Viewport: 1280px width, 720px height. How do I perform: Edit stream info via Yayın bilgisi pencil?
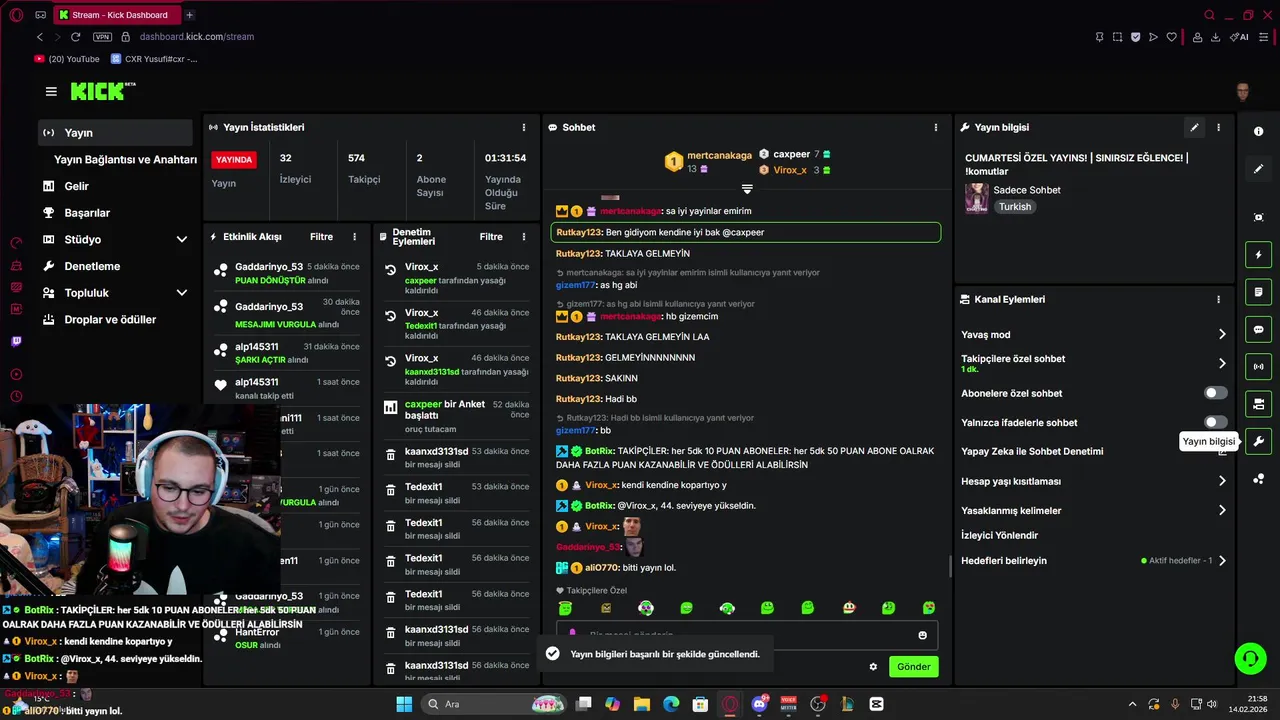[x=1194, y=127]
